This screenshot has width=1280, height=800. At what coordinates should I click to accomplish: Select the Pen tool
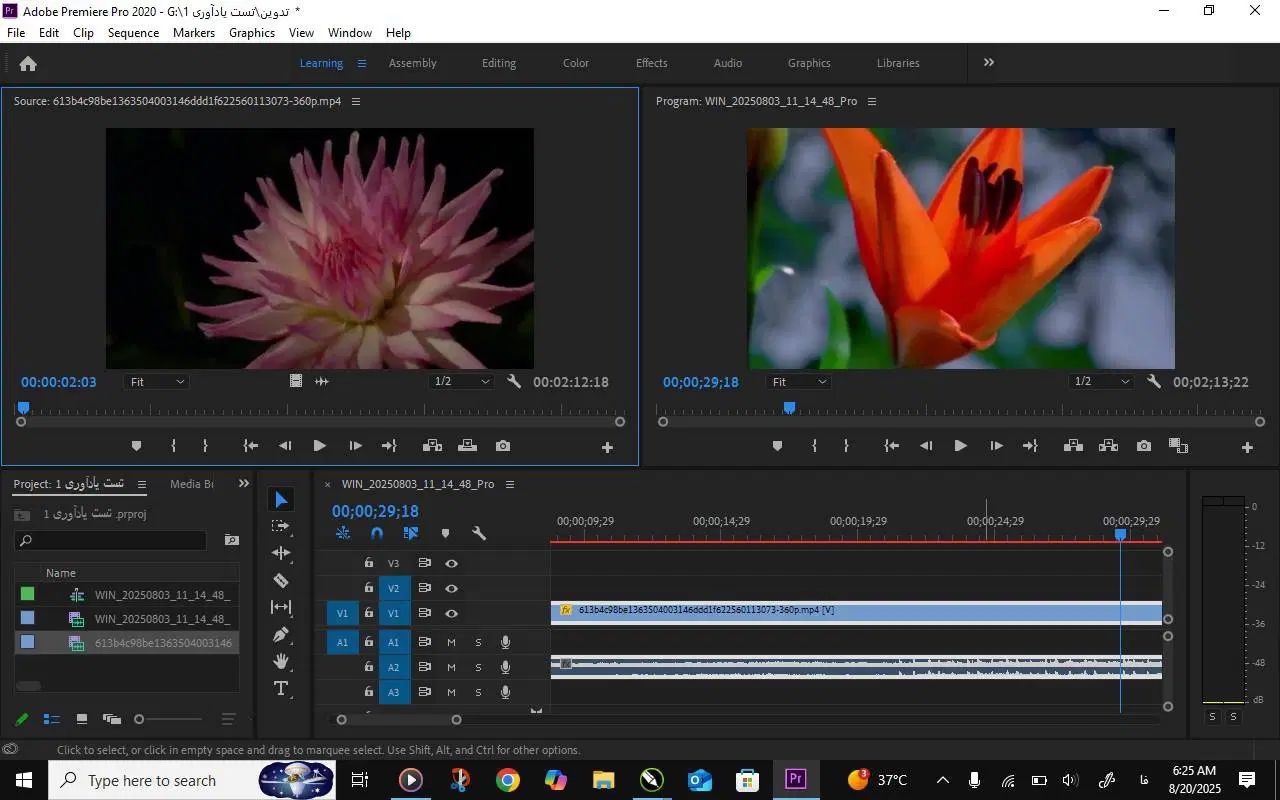[x=281, y=634]
